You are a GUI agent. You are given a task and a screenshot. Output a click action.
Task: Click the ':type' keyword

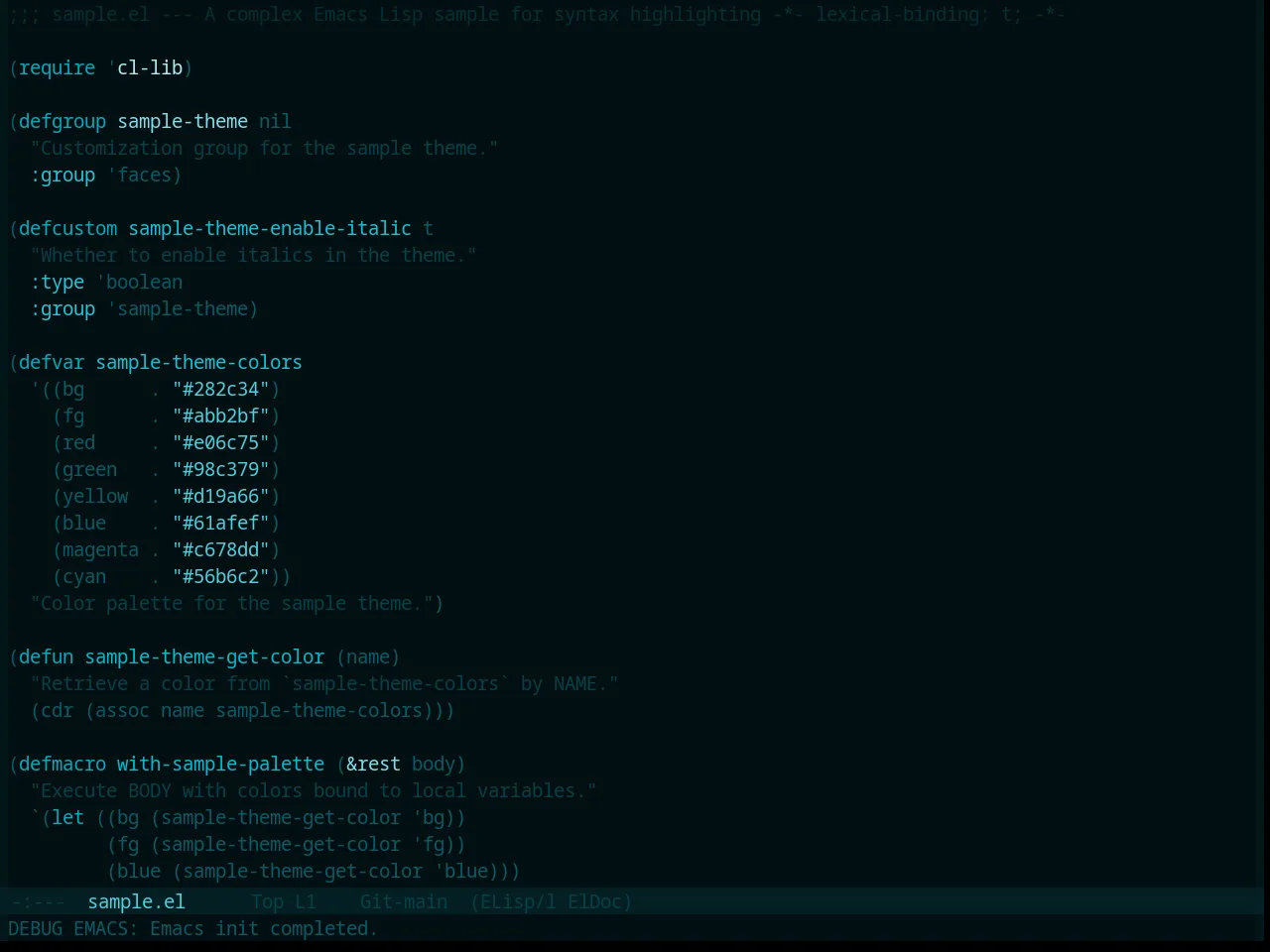(x=58, y=282)
